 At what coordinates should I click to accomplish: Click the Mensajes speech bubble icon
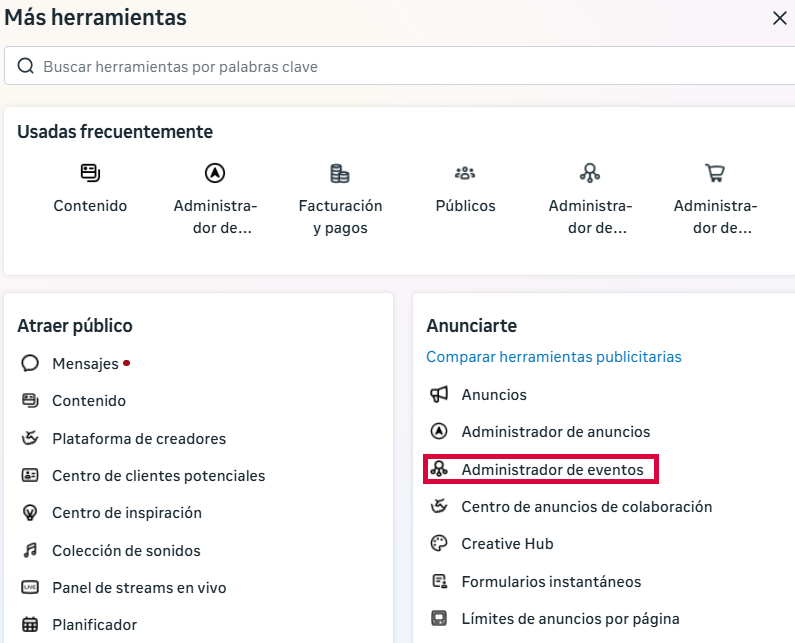30,363
